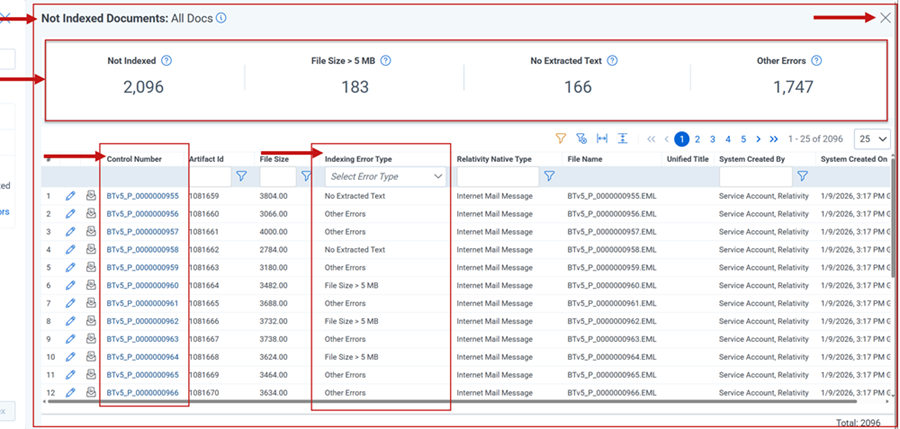Sort by File Name column header
The width and height of the screenshot is (900, 429).
pyautogui.click(x=585, y=159)
